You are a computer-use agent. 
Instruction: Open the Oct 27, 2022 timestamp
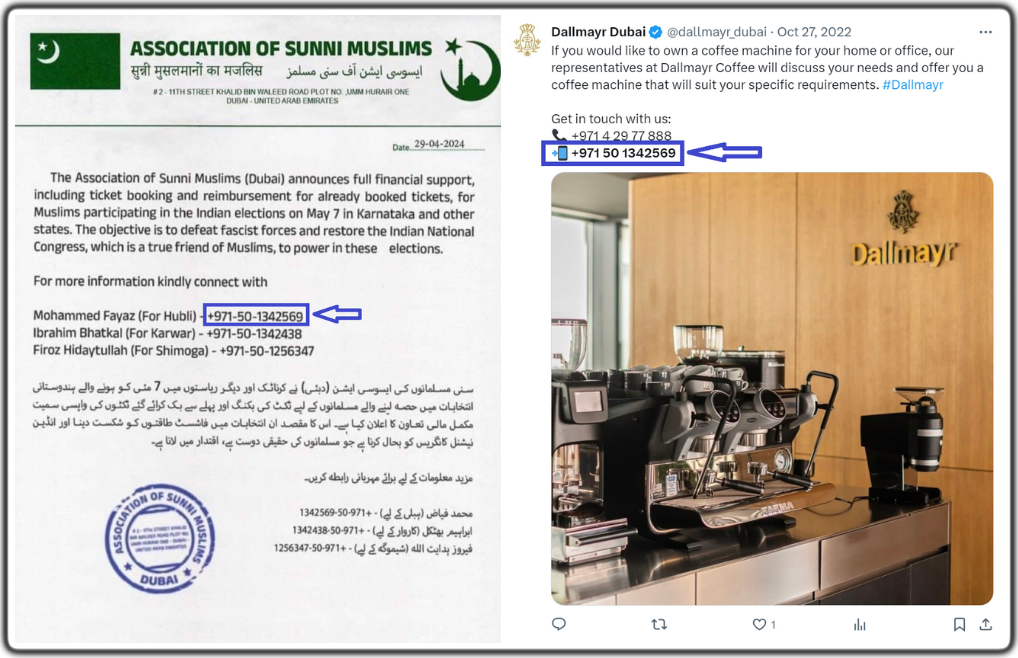[x=814, y=32]
